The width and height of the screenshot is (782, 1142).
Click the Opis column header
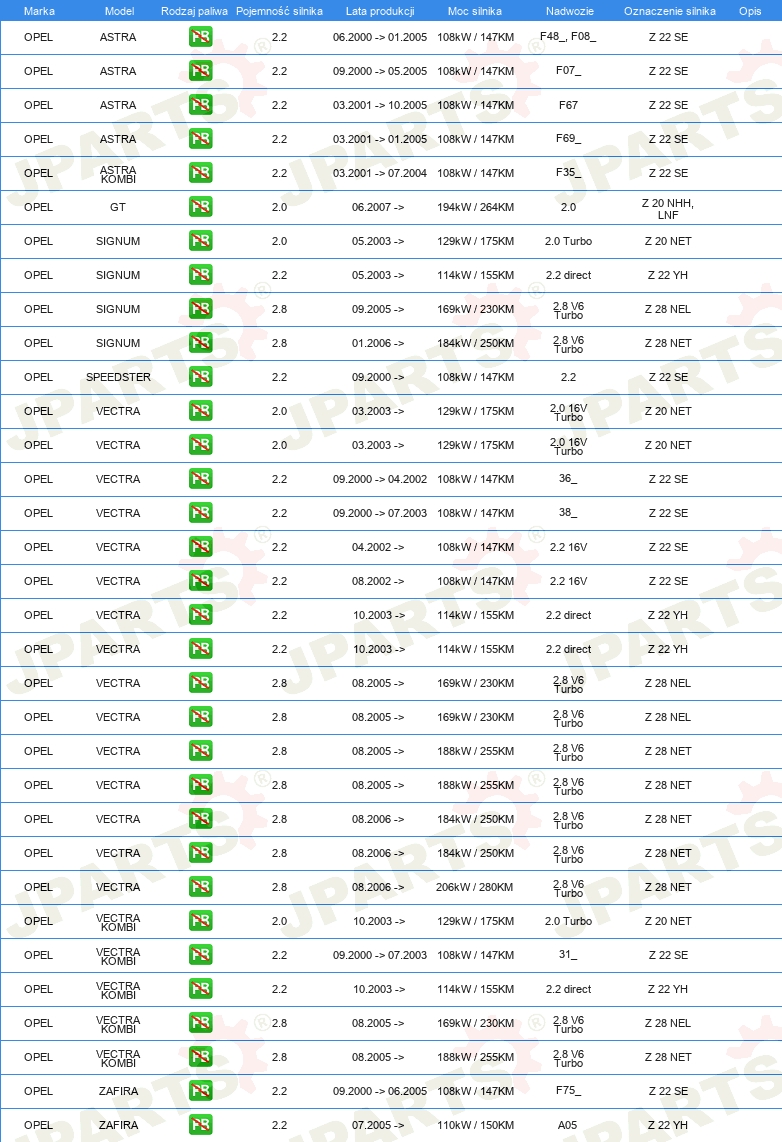(x=750, y=11)
